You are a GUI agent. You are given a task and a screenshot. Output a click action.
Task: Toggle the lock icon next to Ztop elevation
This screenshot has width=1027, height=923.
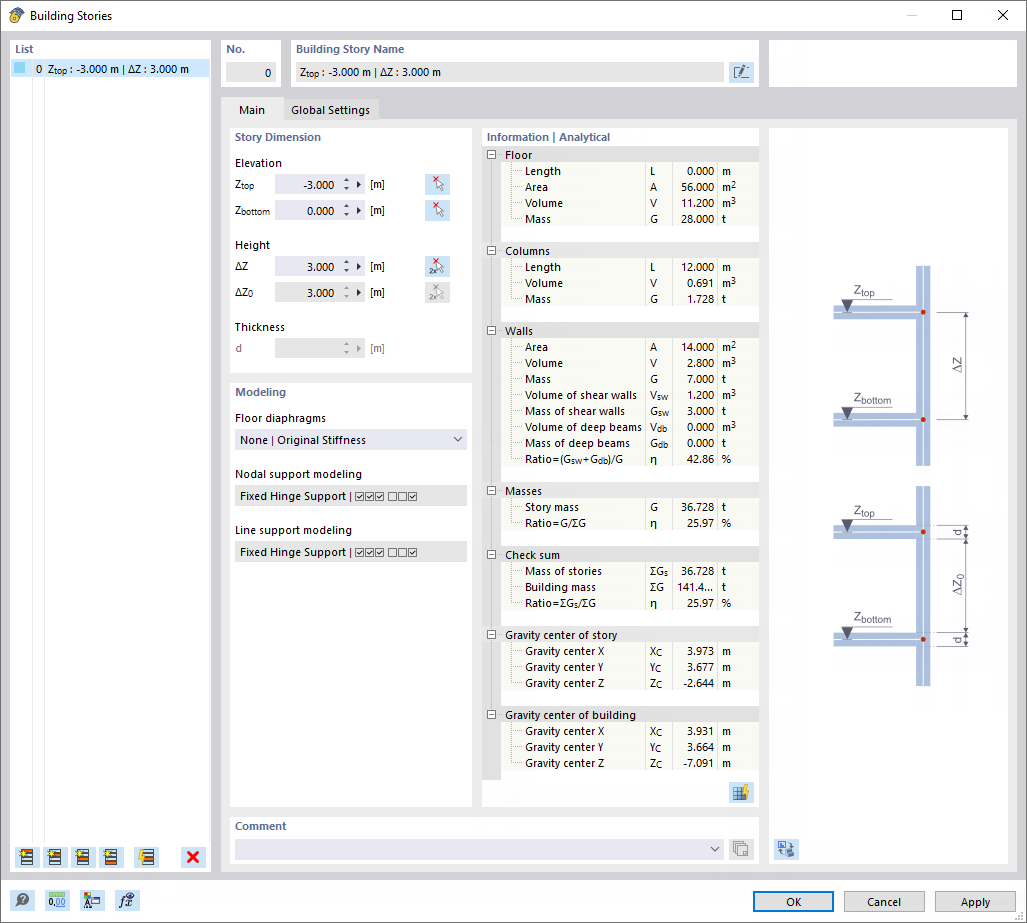[437, 184]
